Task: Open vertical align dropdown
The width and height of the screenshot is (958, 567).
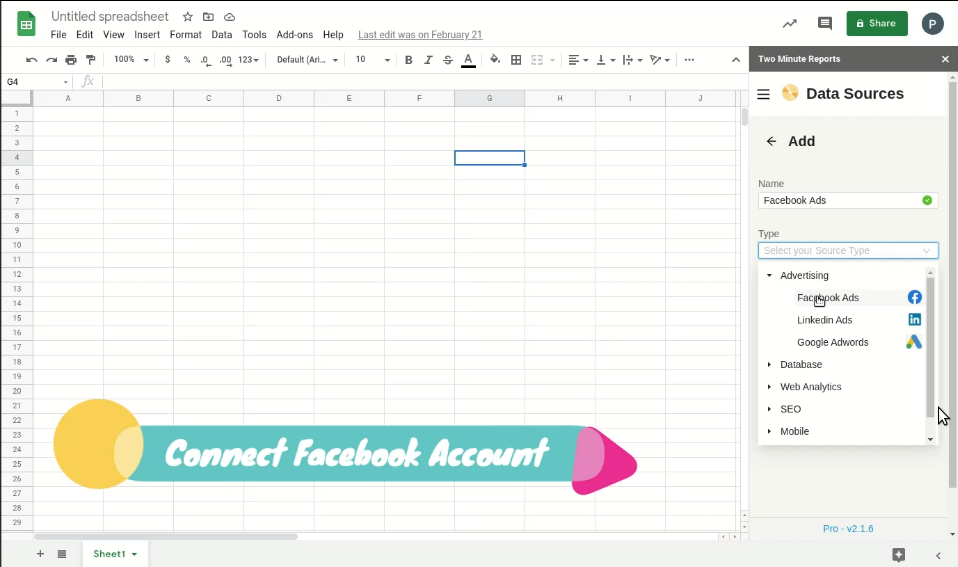Action: 605,59
